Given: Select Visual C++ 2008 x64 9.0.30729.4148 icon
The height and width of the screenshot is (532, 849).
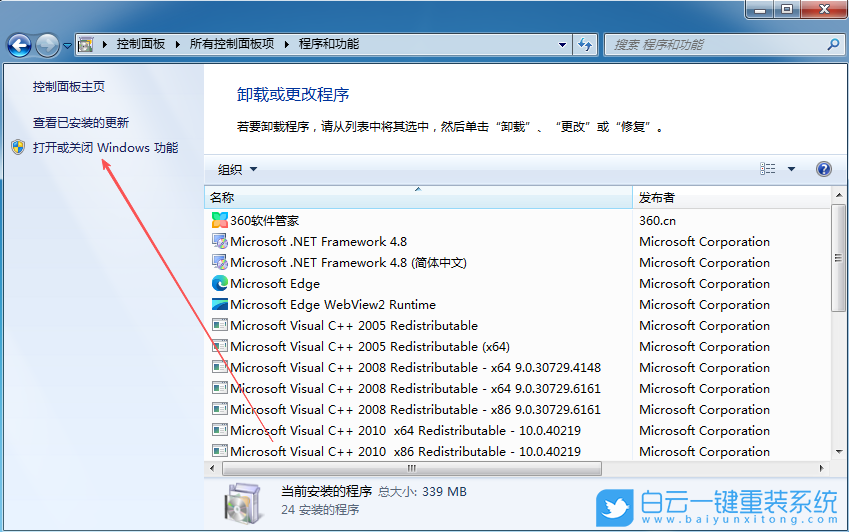Looking at the screenshot, I should point(220,367).
